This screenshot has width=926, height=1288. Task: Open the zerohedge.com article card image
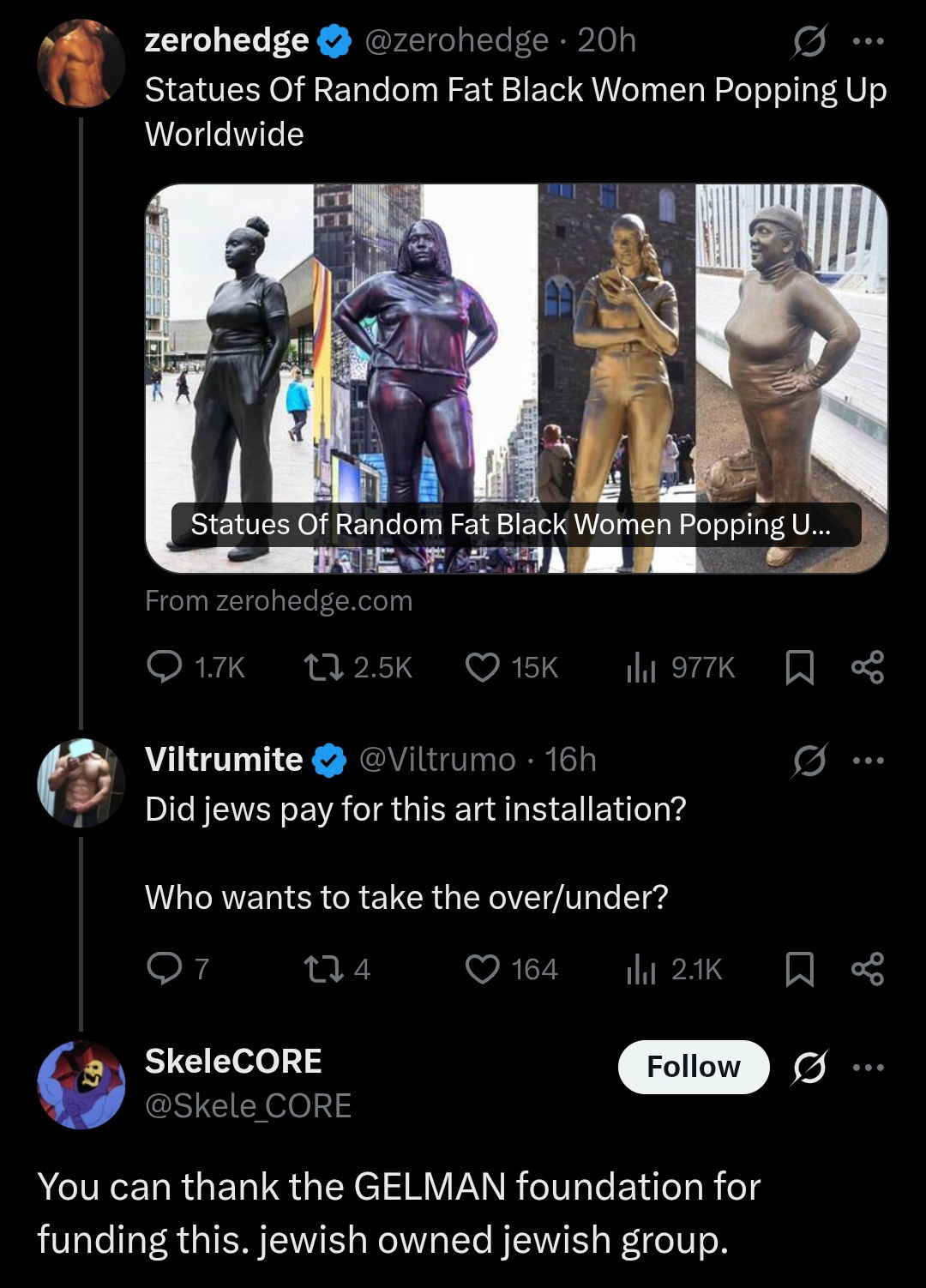[516, 378]
